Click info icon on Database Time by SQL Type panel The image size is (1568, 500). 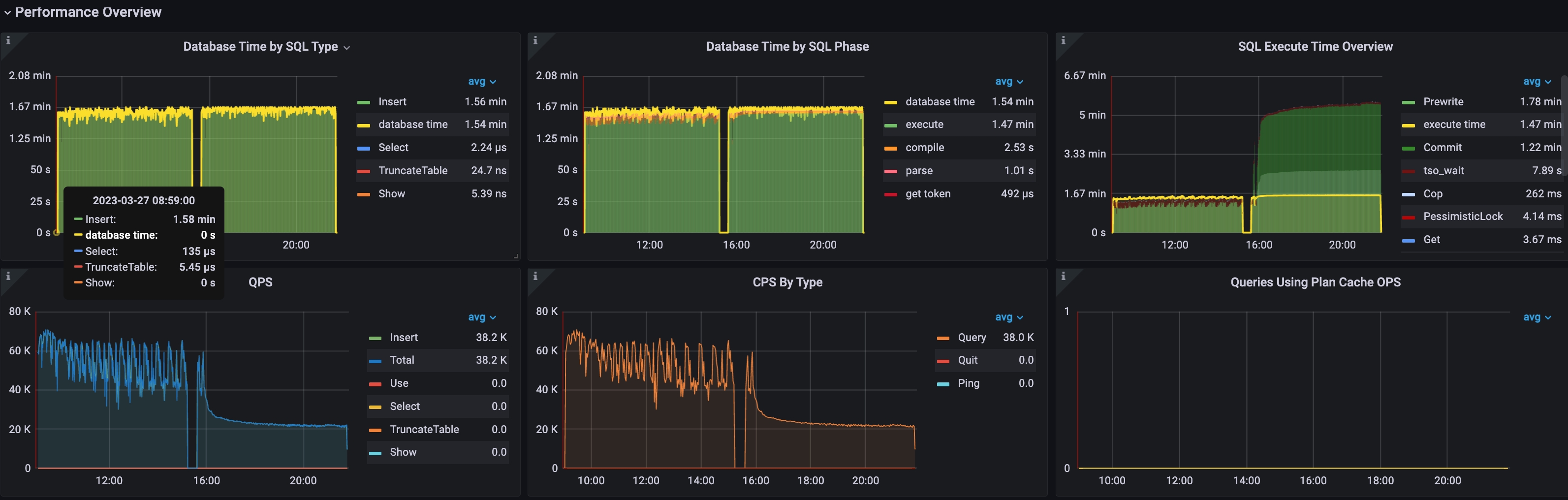pyautogui.click(x=8, y=39)
